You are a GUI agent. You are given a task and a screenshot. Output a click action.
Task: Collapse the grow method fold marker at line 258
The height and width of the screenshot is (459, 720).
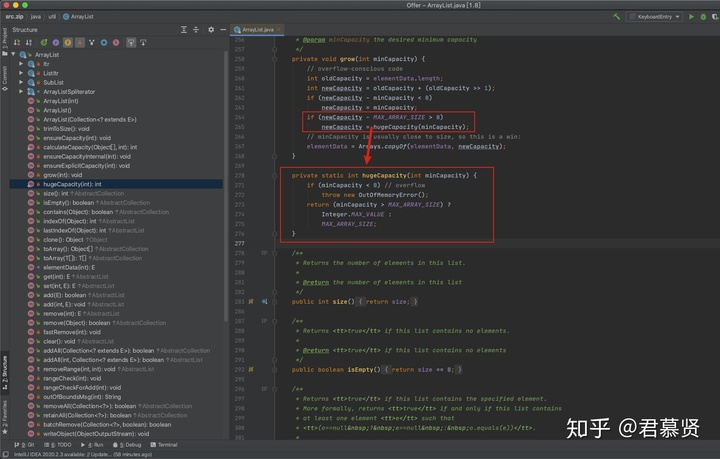275,59
